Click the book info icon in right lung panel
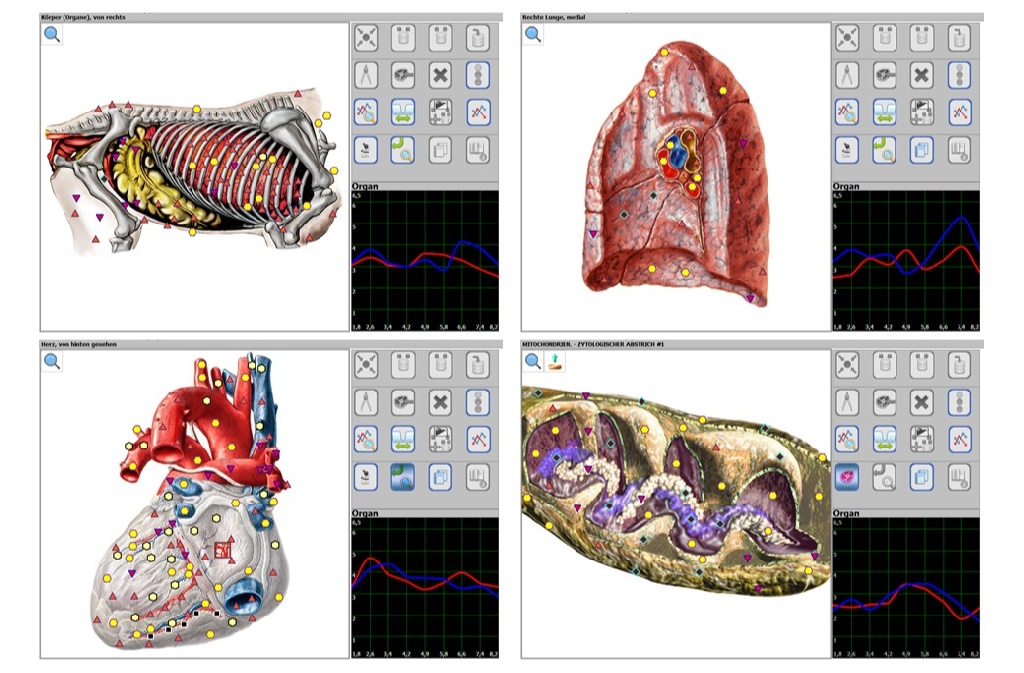Viewport: 1024px width, 673px height. coord(960,150)
